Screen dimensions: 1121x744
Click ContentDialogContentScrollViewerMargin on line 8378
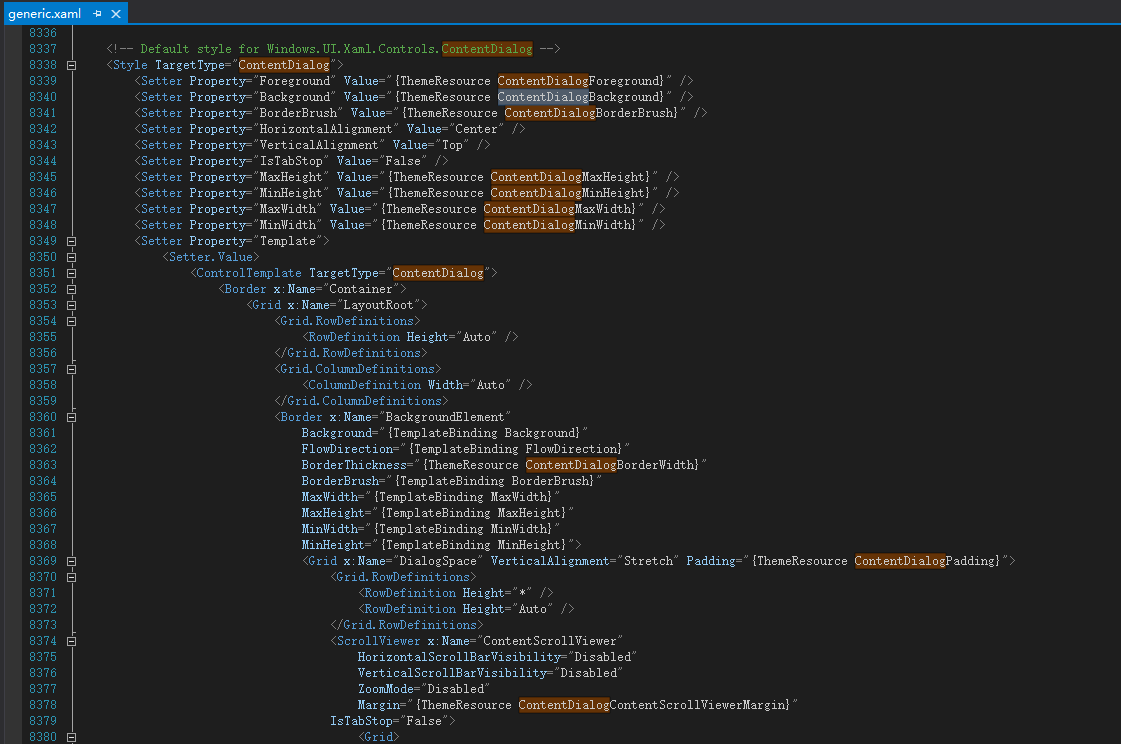[x=654, y=705]
